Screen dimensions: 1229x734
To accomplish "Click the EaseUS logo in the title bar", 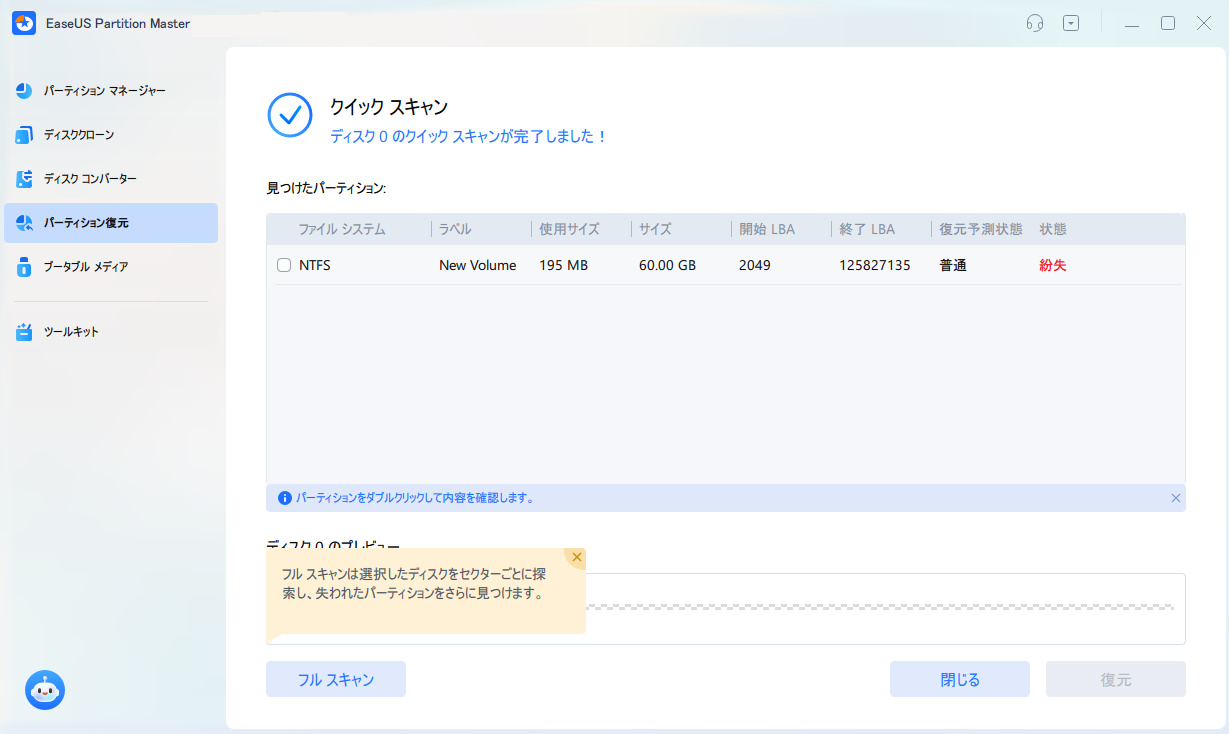I will pos(23,22).
